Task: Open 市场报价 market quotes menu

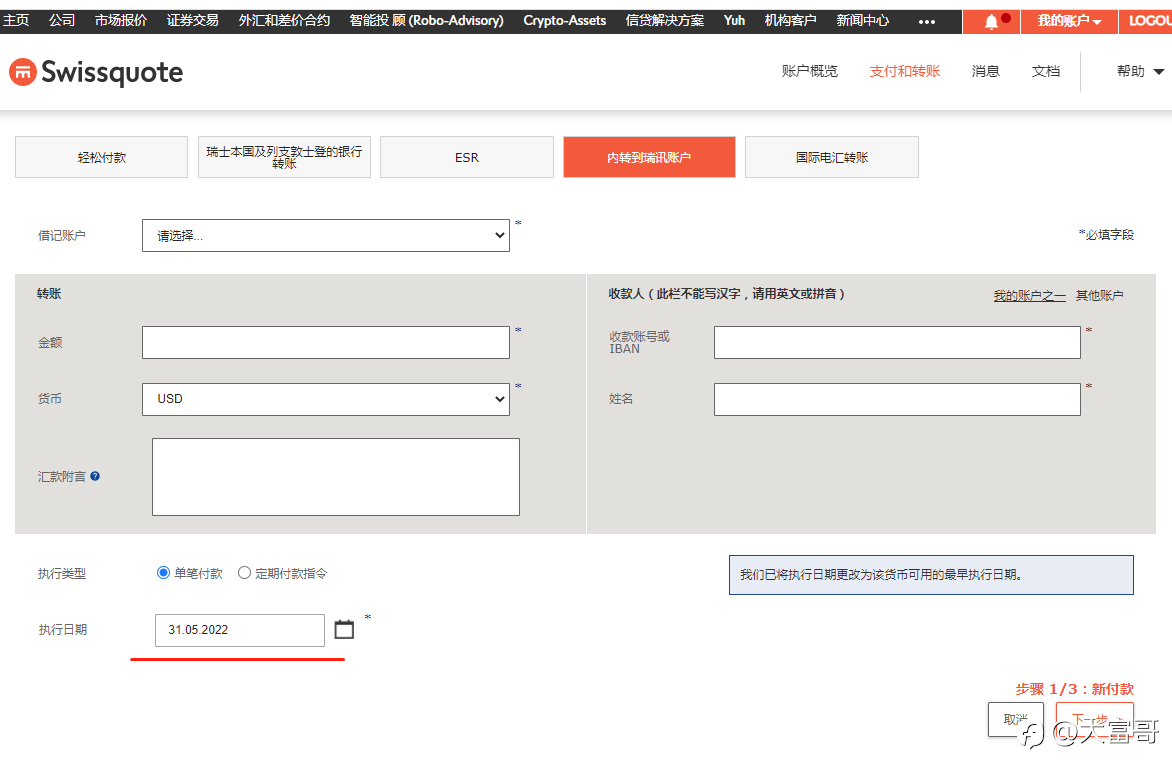Action: click(120, 20)
